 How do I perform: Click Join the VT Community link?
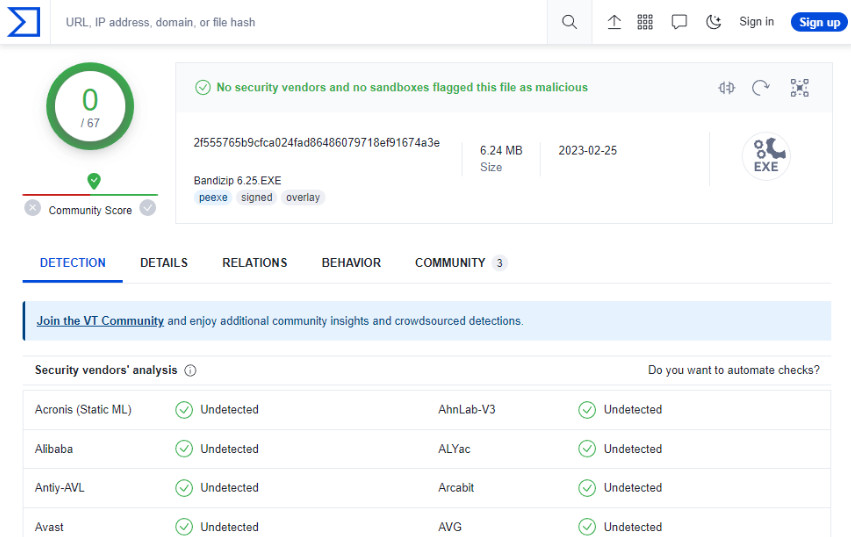click(100, 321)
